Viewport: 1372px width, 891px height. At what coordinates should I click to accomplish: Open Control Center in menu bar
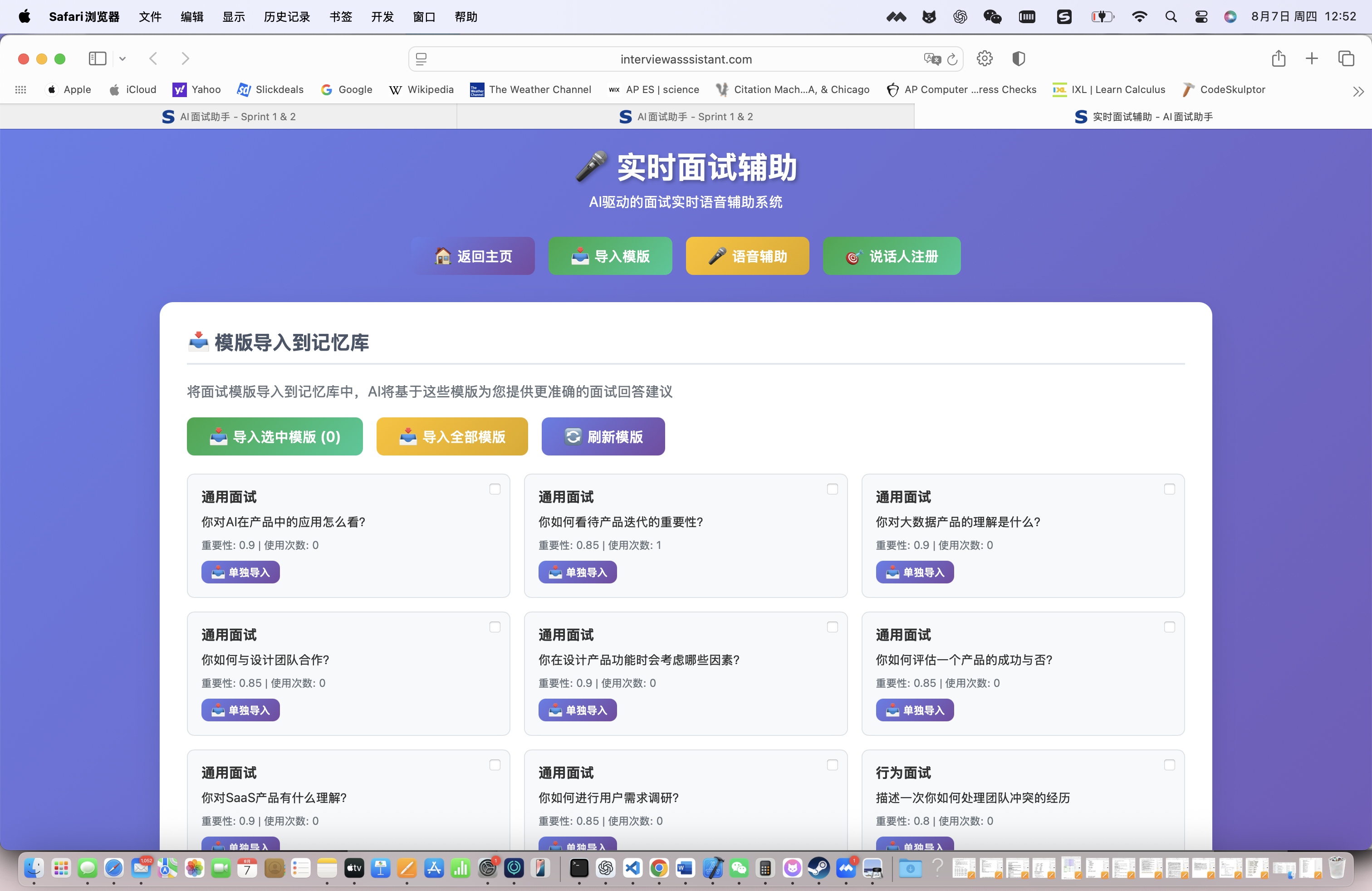point(1201,17)
